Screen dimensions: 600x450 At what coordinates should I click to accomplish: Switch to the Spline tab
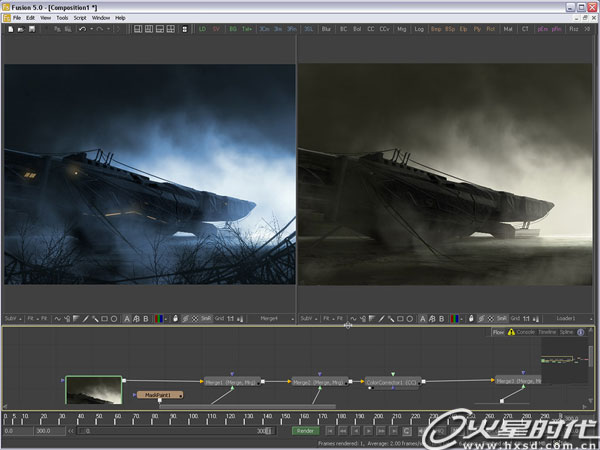pyautogui.click(x=566, y=332)
